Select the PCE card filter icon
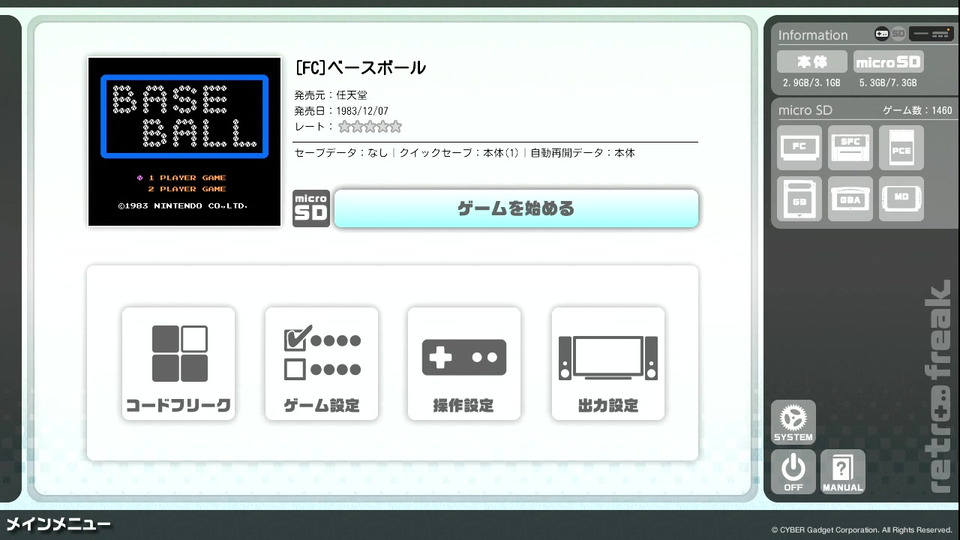Viewport: 960px width, 540px height. click(x=901, y=148)
